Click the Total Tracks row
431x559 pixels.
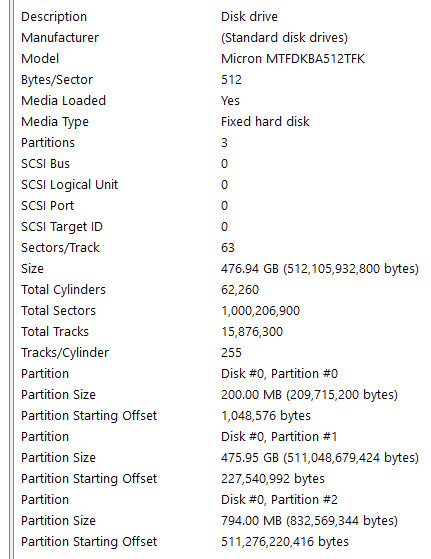(222, 332)
